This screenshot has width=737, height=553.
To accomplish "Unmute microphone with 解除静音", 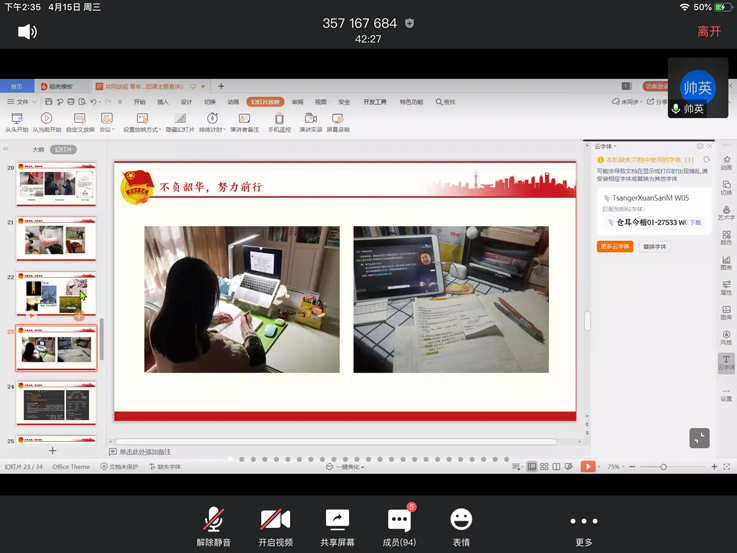I will pyautogui.click(x=213, y=524).
